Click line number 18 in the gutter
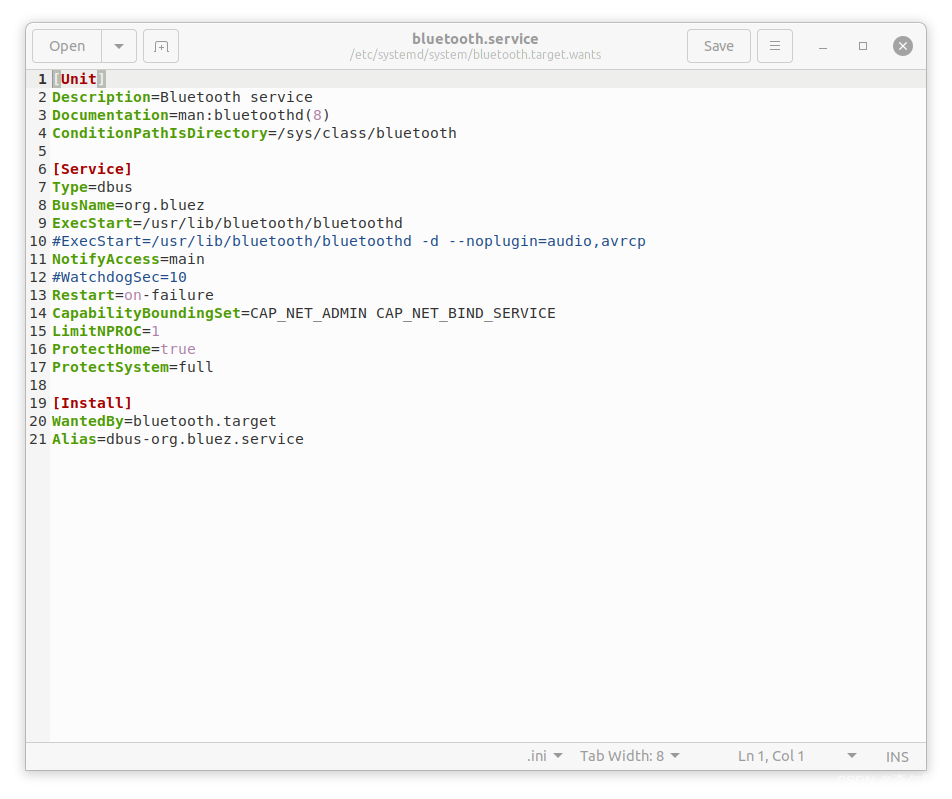The width and height of the screenshot is (952, 799). [x=38, y=386]
